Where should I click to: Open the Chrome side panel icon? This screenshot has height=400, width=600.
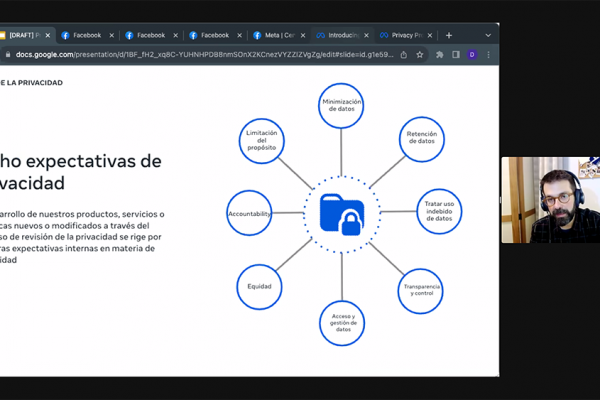(456, 55)
